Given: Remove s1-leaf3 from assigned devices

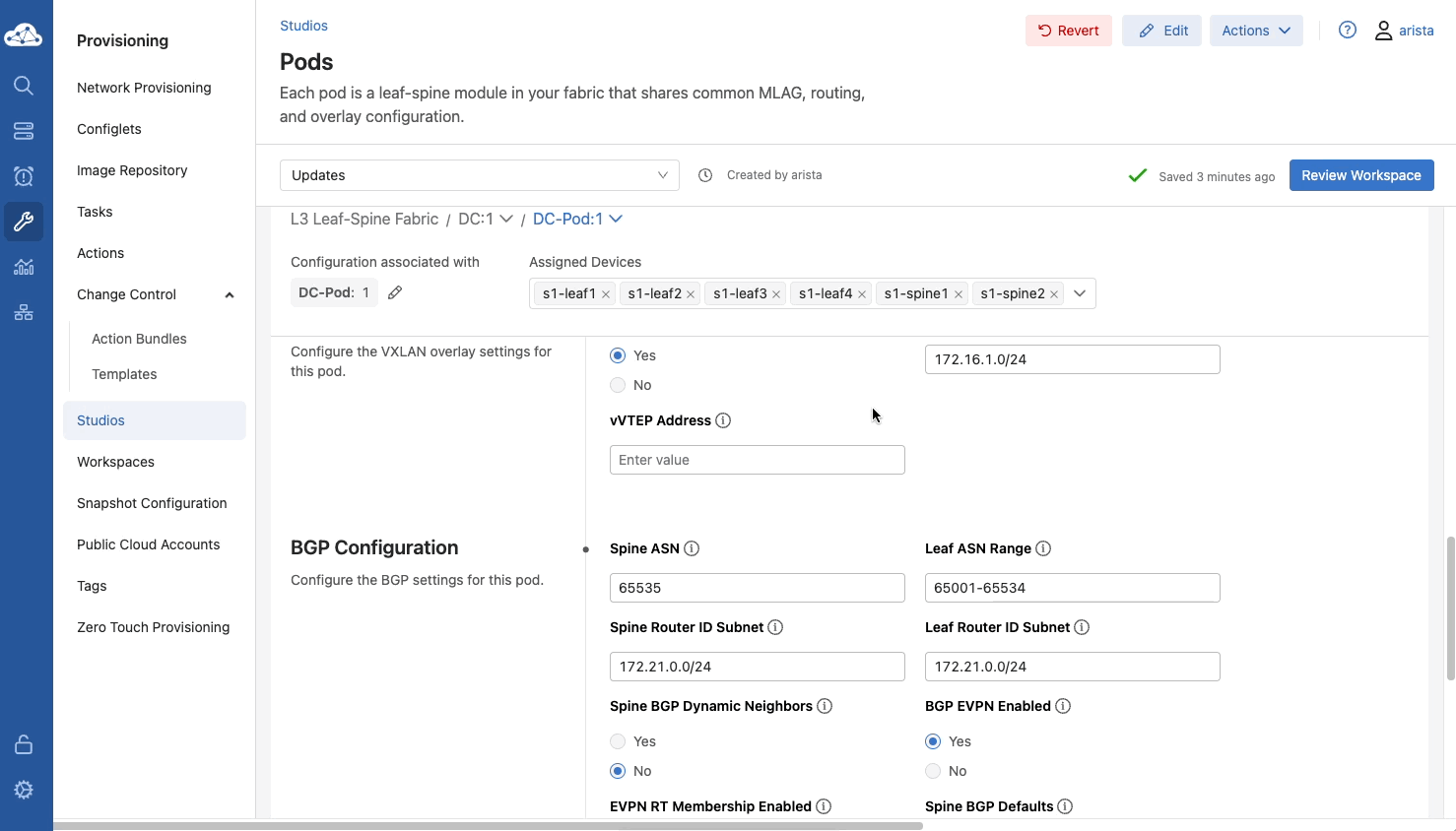Looking at the screenshot, I should [776, 294].
